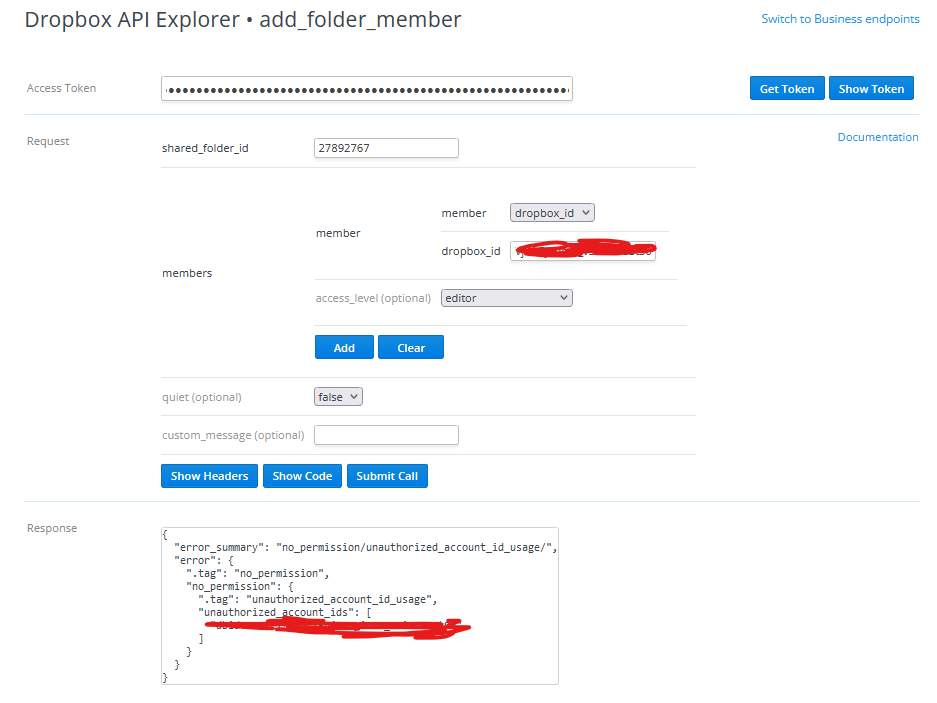
Task: Expand the member type dropdown showing dropbox_id
Action: [x=552, y=212]
